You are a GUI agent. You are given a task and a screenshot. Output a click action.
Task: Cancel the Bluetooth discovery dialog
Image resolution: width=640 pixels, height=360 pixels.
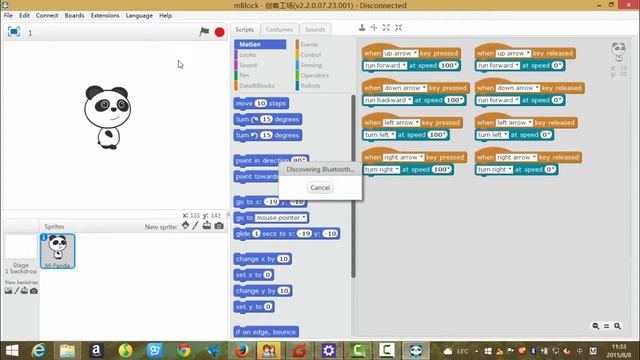point(320,188)
